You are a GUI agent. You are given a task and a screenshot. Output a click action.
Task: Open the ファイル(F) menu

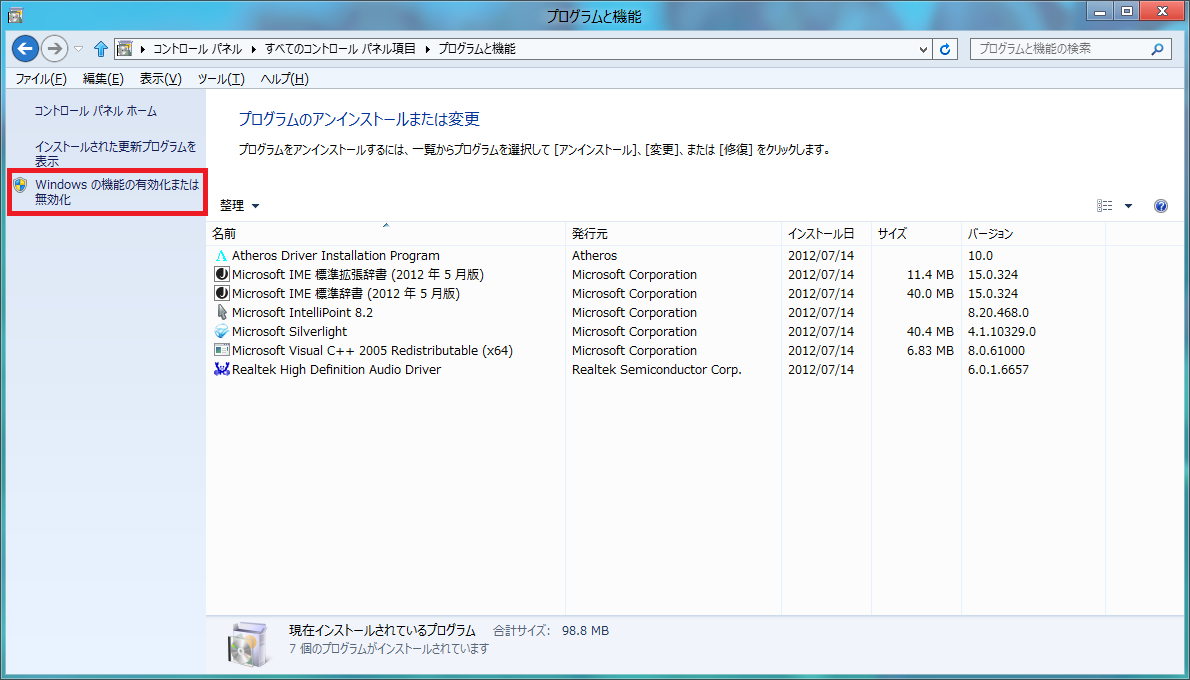point(41,79)
